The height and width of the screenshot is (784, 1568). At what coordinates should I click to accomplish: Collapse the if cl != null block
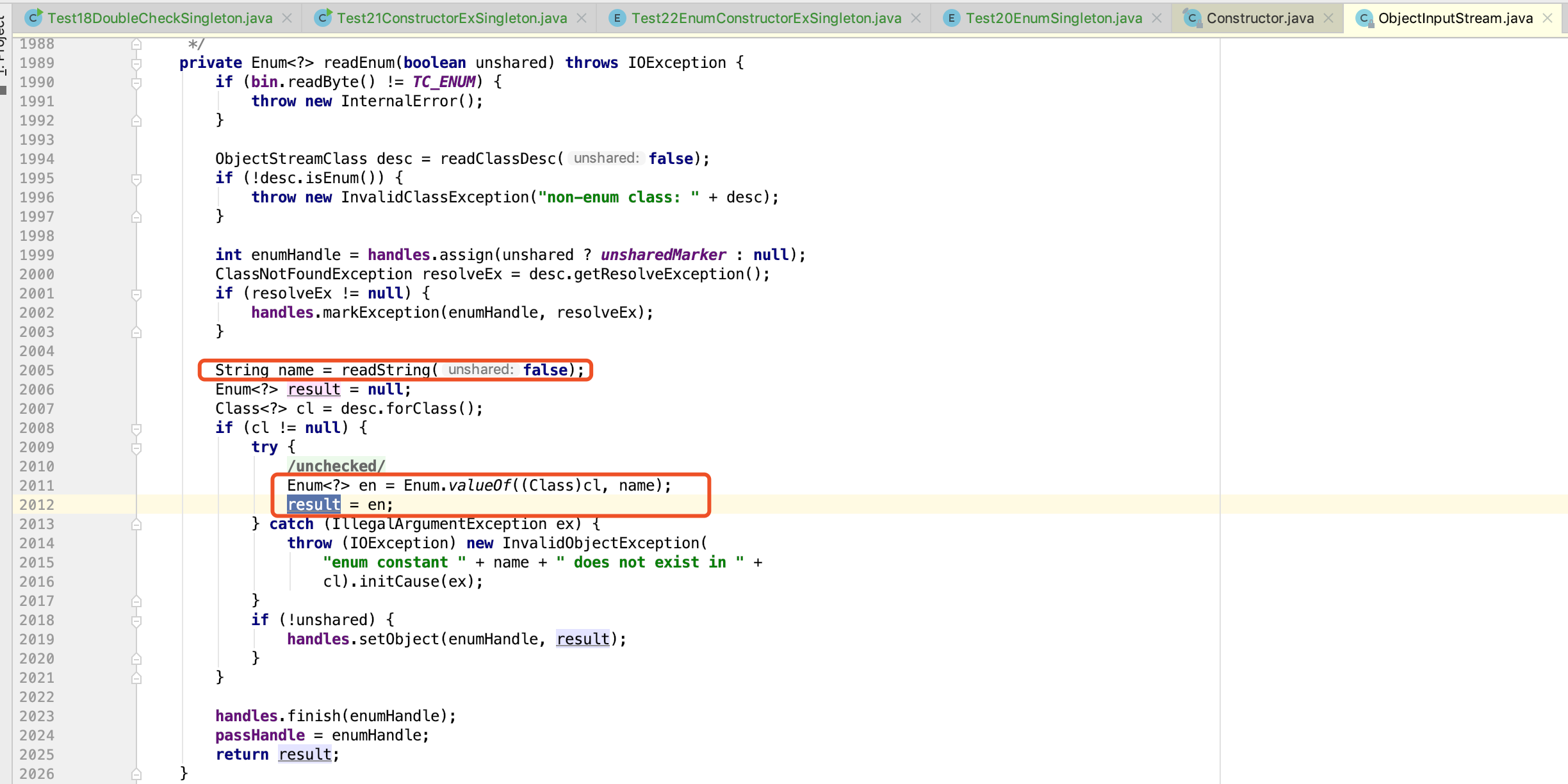click(x=136, y=429)
